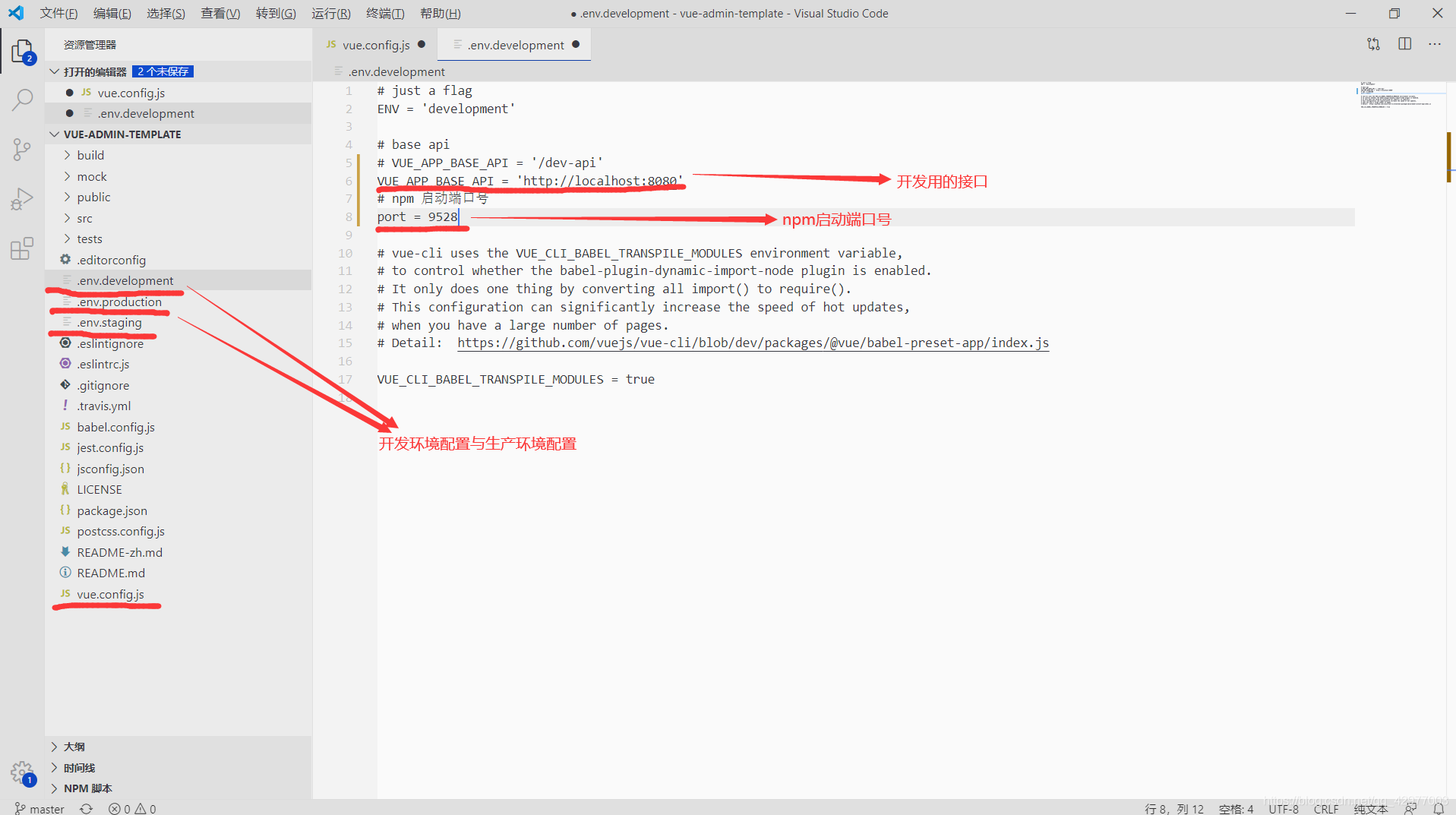The image size is (1456, 815).
Task: Open the .env.production file
Action: pos(178,302)
